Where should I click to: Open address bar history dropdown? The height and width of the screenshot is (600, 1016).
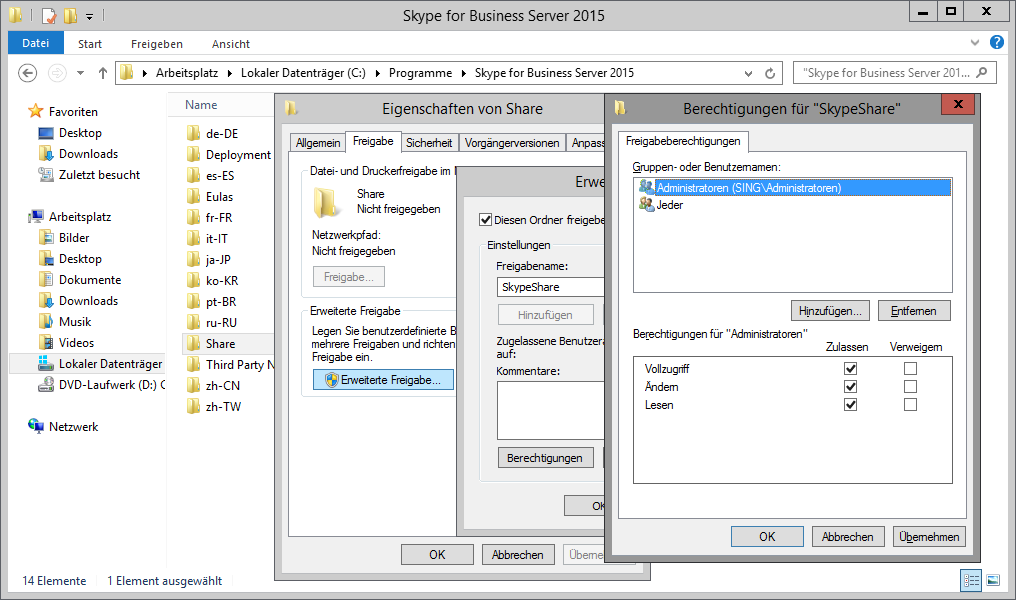coord(748,73)
